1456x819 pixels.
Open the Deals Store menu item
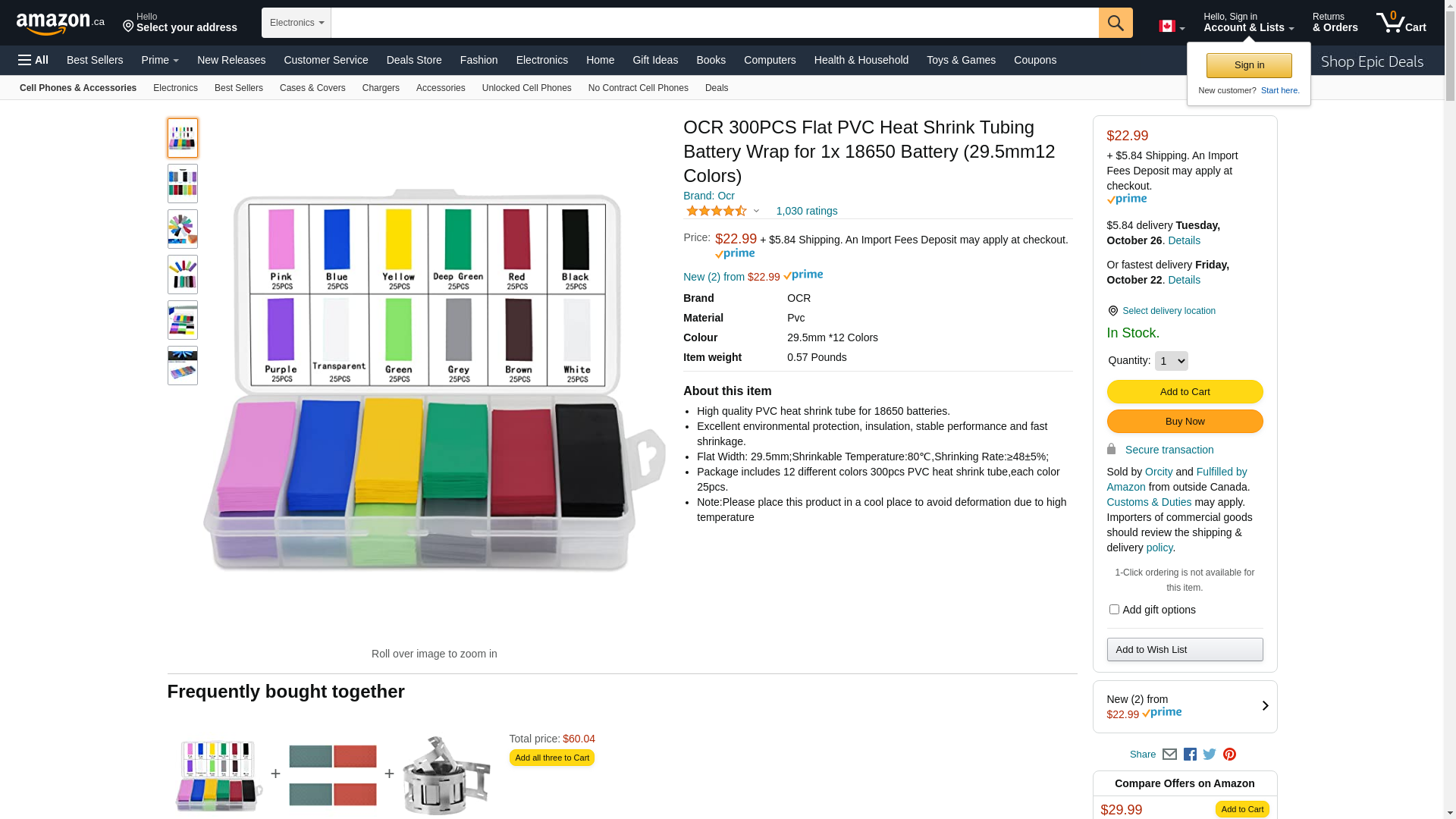coord(413,60)
